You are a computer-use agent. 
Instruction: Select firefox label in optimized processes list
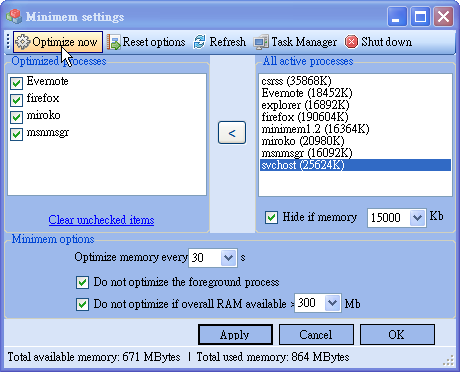pos(43,98)
